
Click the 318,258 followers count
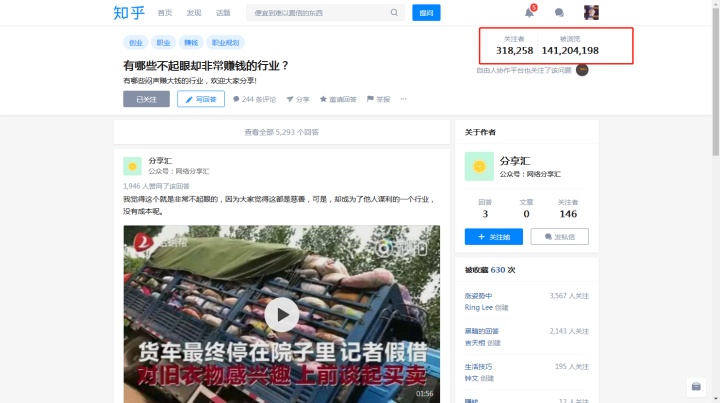click(514, 50)
